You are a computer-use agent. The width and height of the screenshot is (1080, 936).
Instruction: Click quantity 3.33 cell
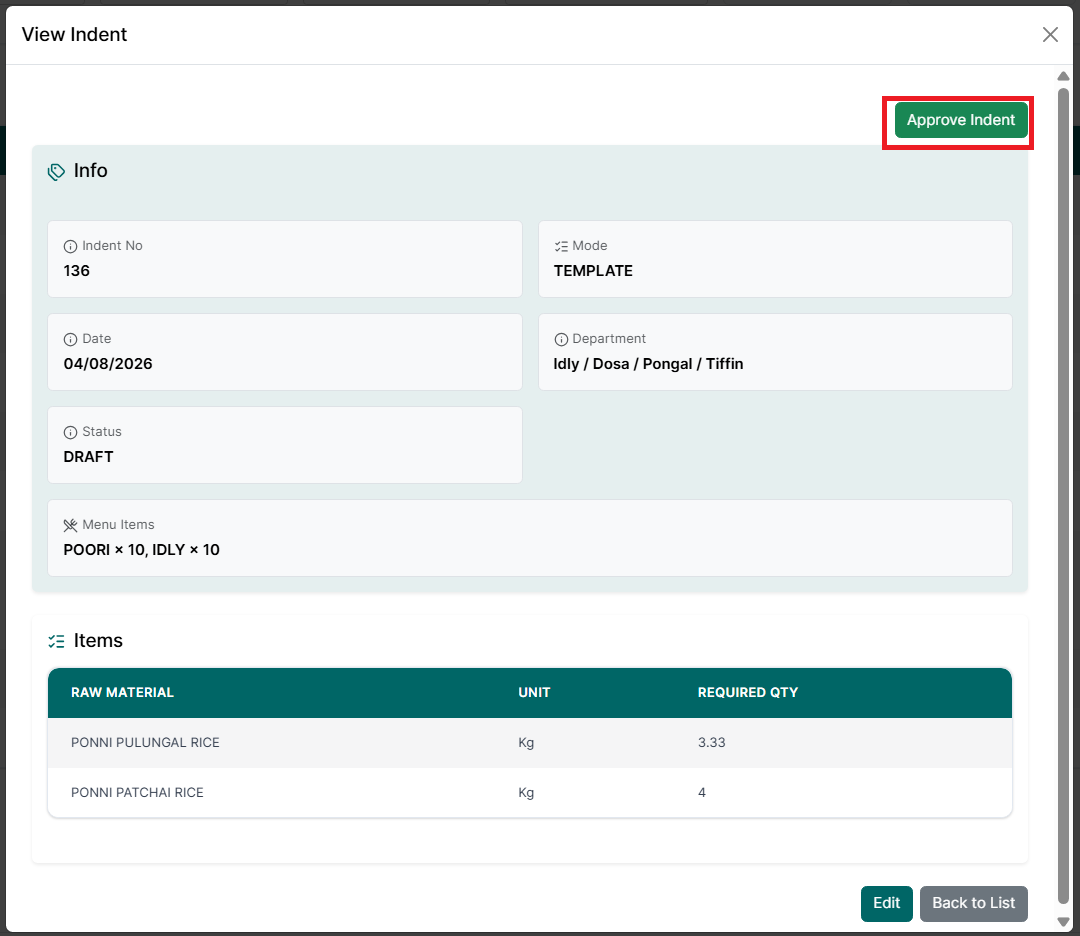point(712,742)
